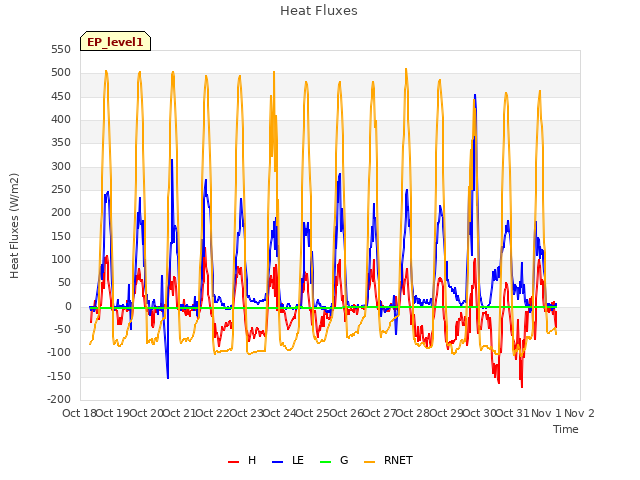Click the Time x-axis label
Viewport: 640px width, 480px height.
tap(566, 429)
